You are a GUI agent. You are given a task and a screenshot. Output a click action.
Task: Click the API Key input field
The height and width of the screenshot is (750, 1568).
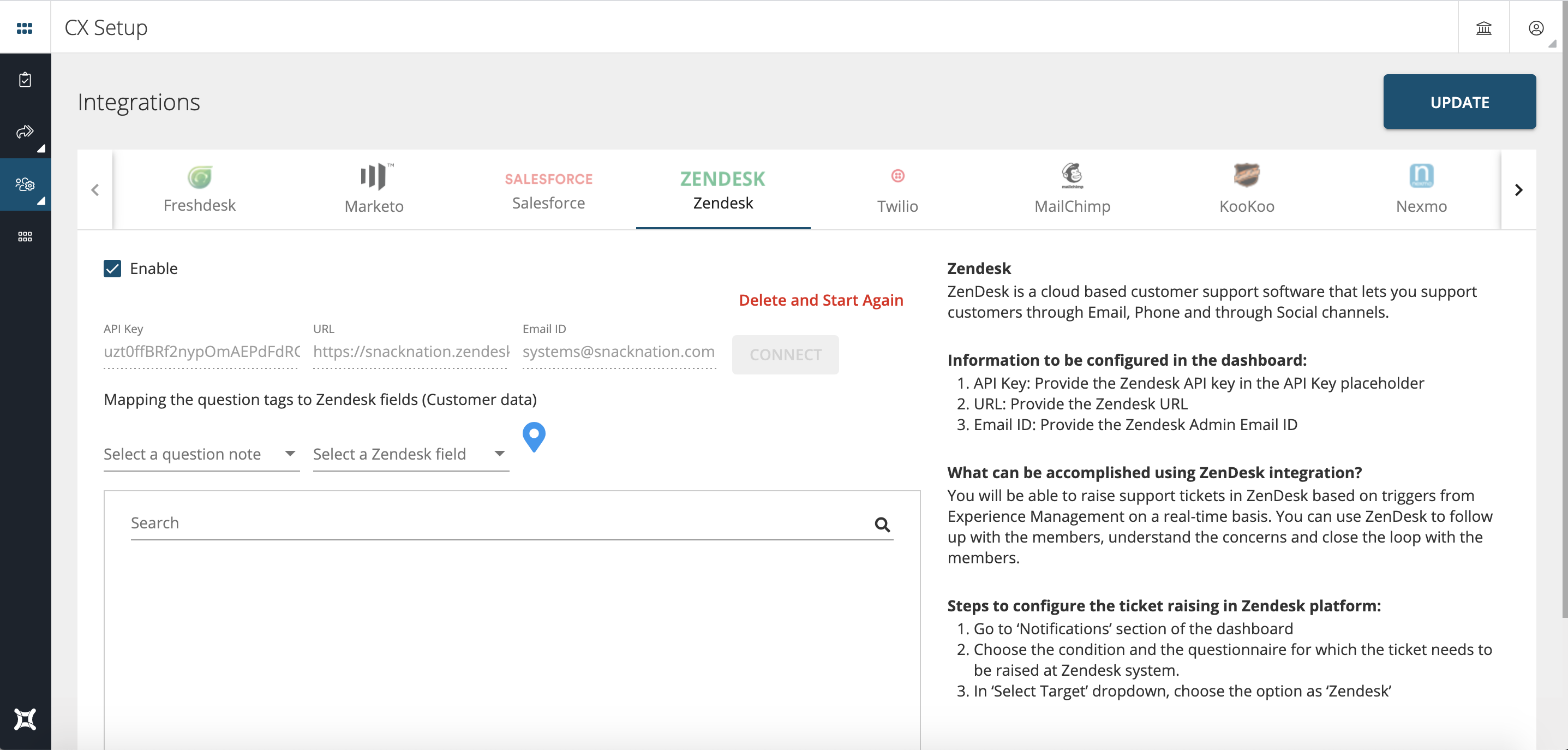pyautogui.click(x=201, y=352)
